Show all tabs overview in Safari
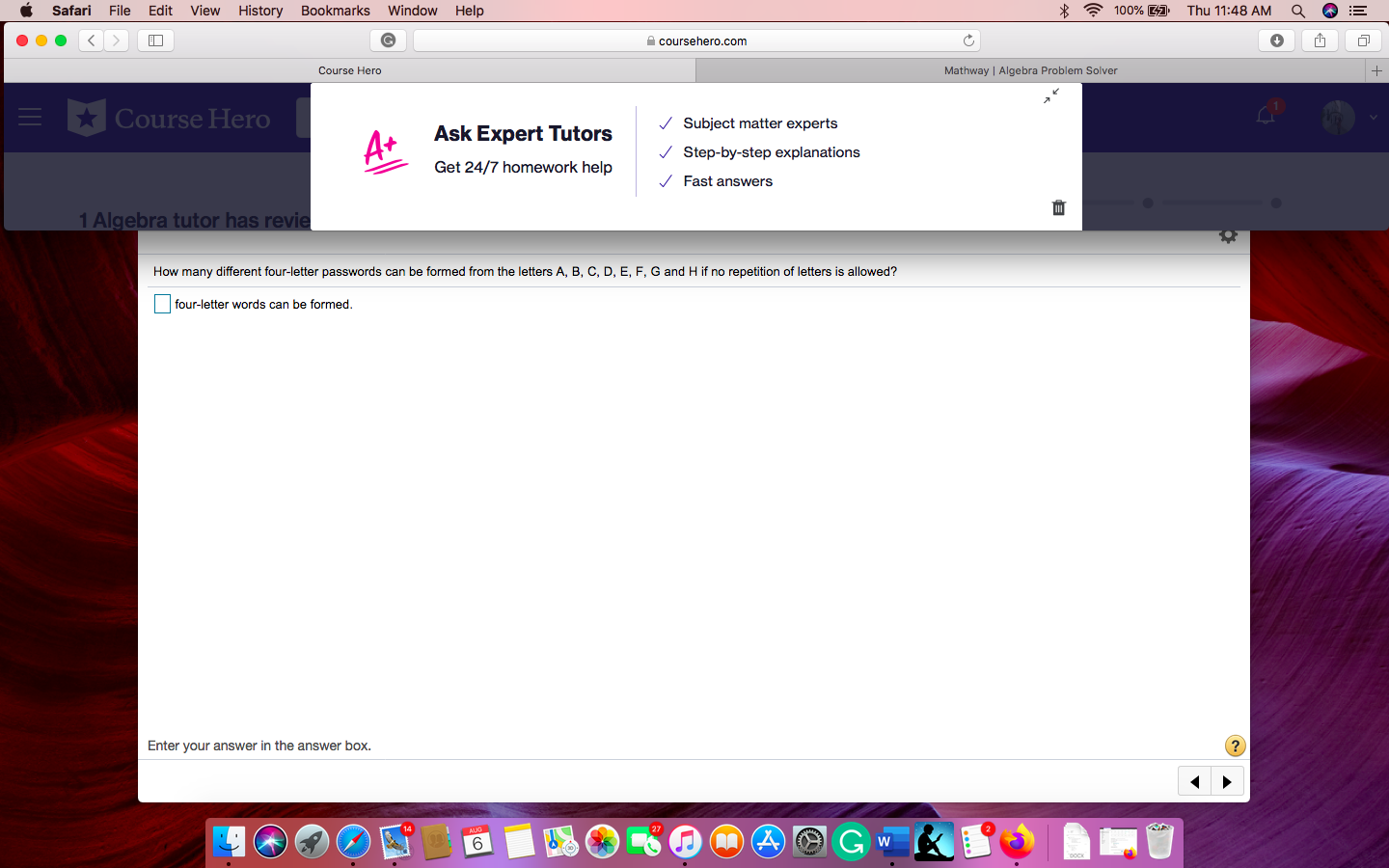This screenshot has height=868, width=1389. tap(1363, 41)
